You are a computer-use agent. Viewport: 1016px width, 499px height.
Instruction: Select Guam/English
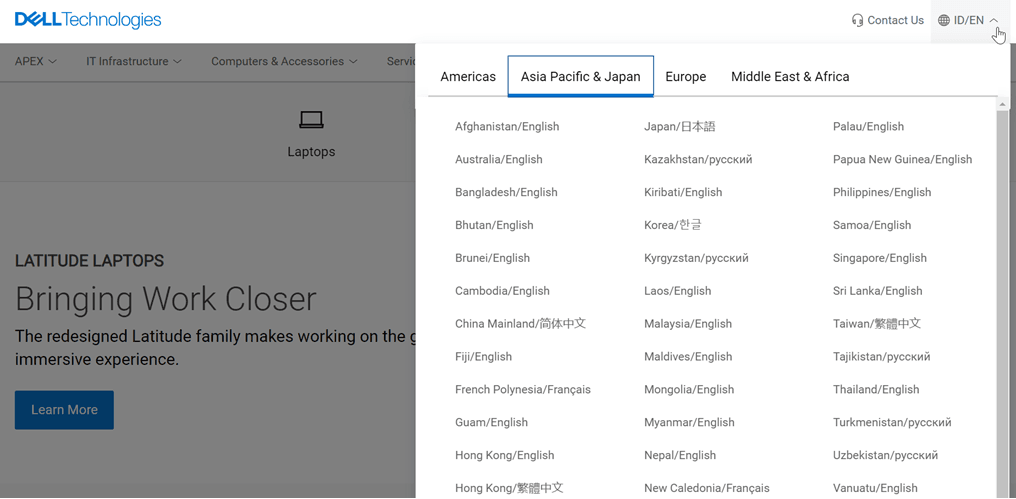click(491, 423)
